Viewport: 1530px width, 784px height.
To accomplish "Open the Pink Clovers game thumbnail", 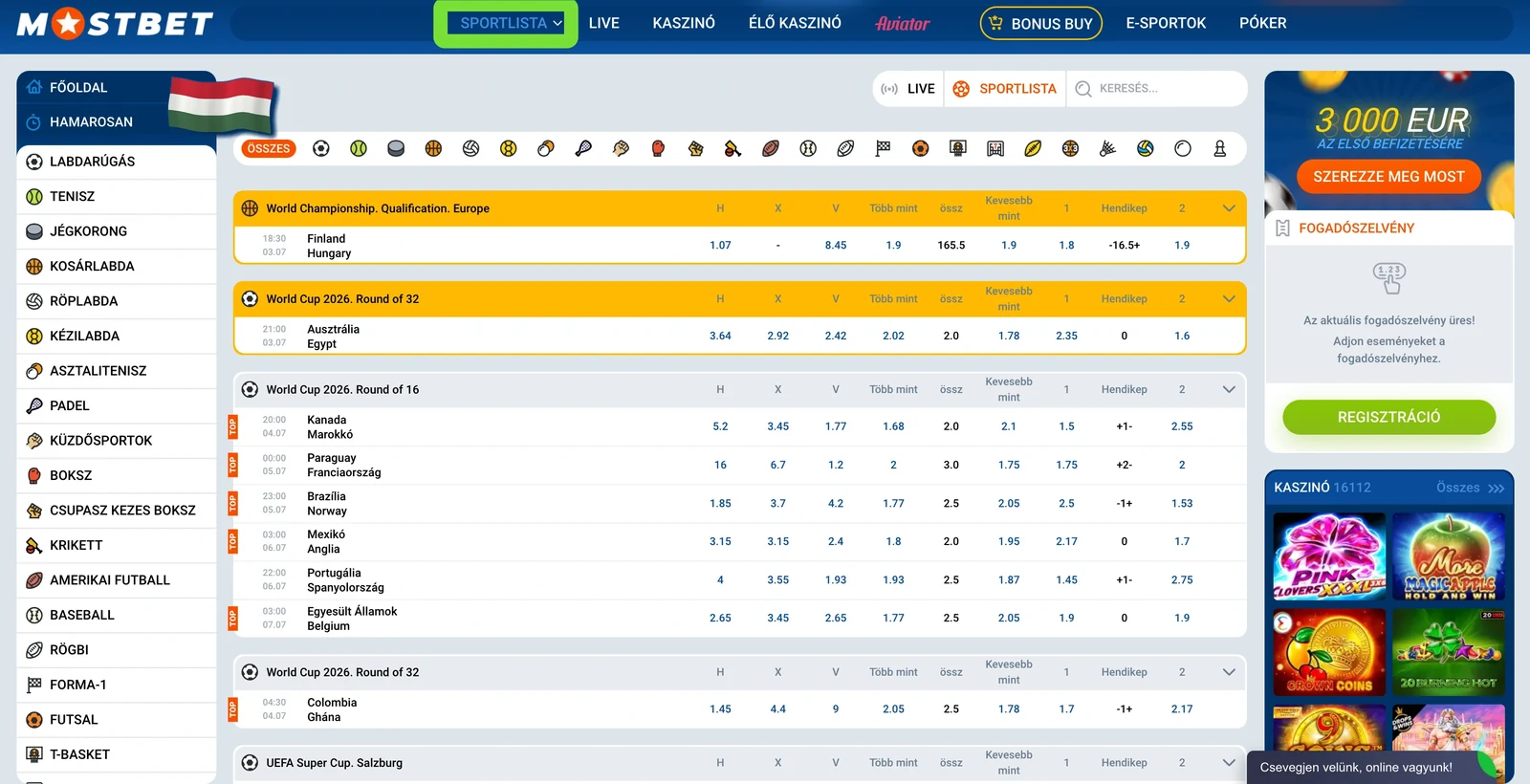I will click(1329, 556).
